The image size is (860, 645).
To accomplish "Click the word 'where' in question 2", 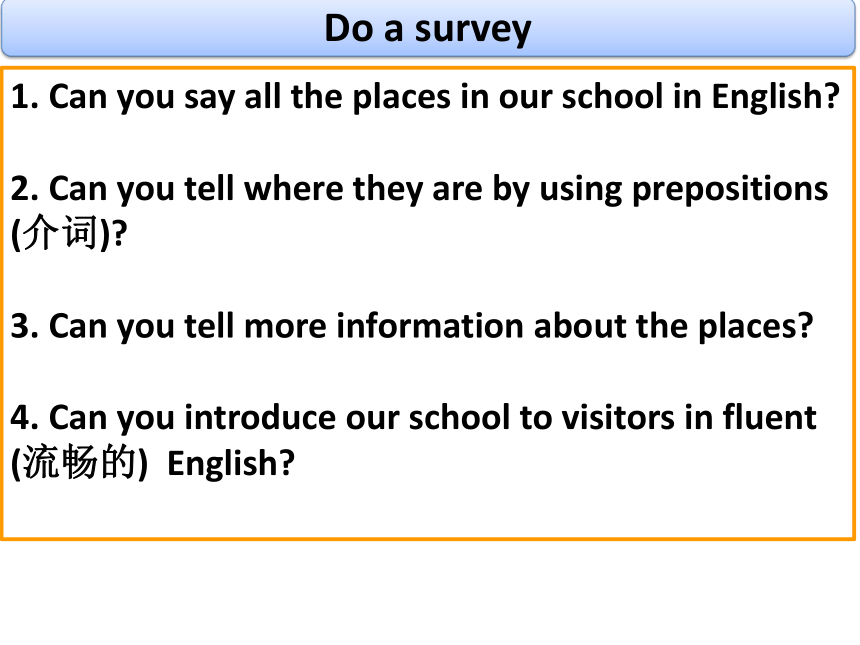I will tap(293, 189).
